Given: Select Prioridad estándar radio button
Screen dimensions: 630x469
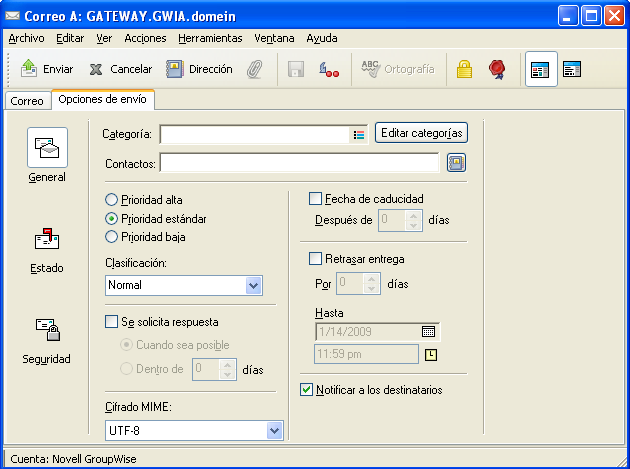Looking at the screenshot, I should (111, 219).
